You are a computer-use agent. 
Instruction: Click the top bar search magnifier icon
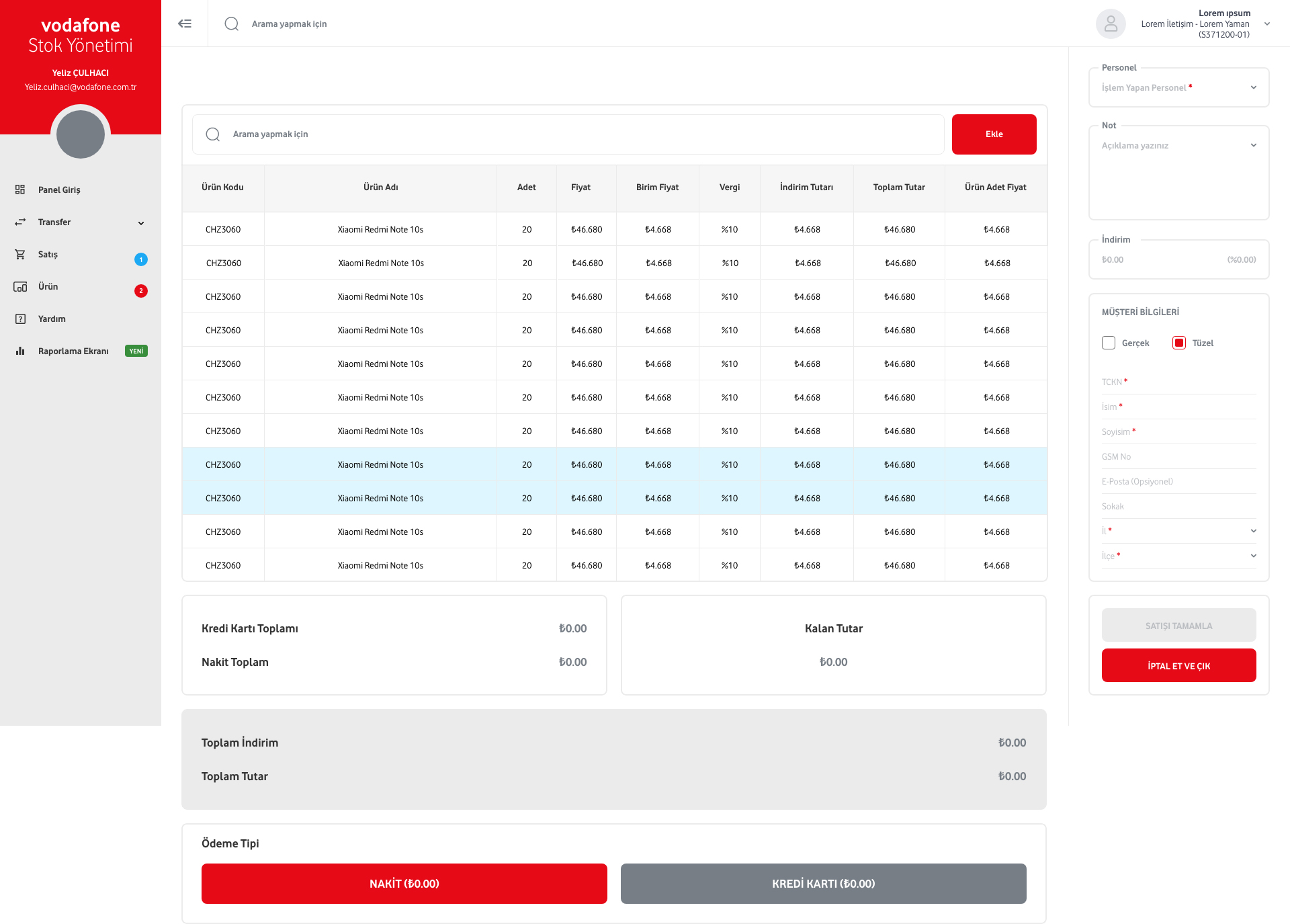pos(232,24)
